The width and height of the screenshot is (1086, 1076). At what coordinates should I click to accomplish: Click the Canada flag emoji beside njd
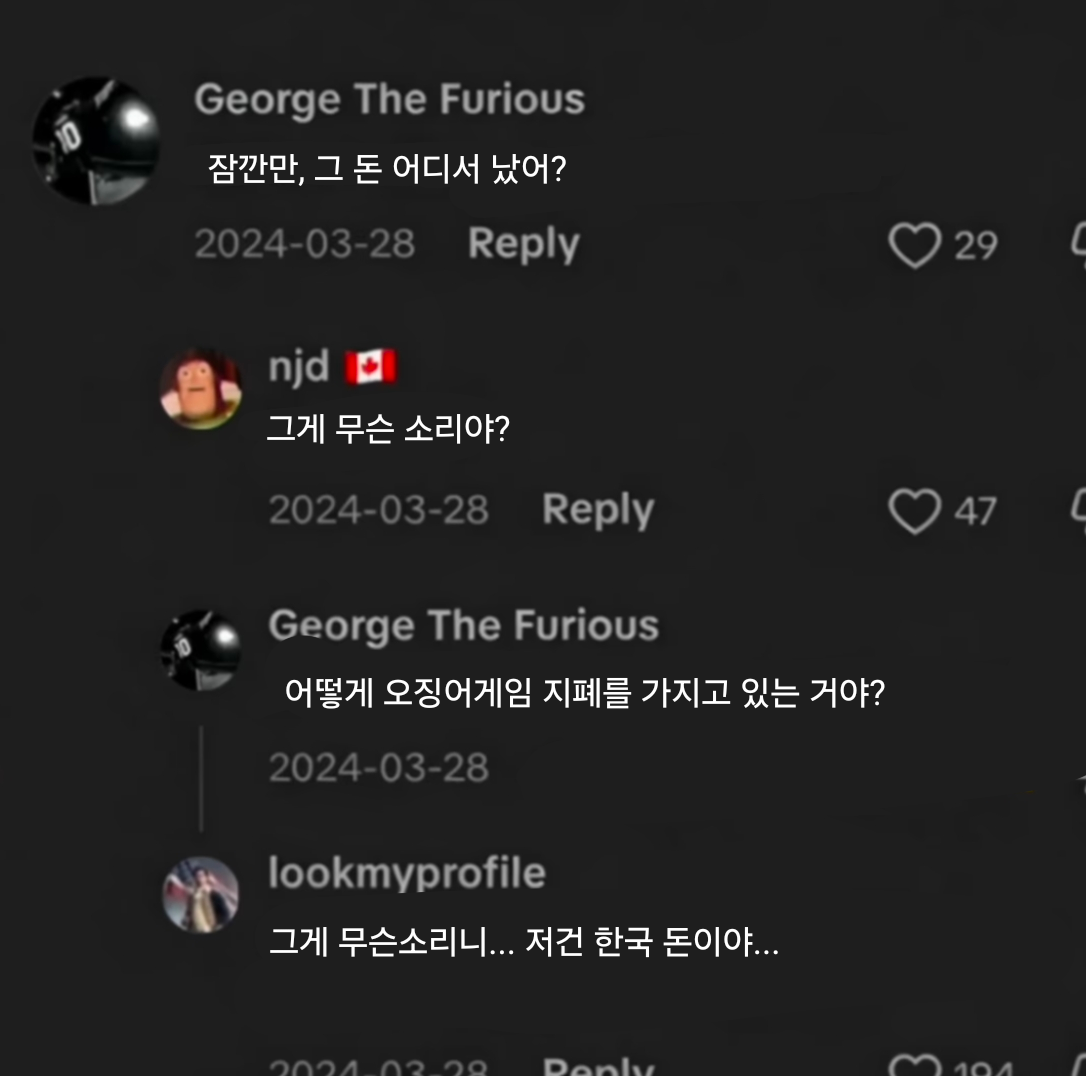371,366
